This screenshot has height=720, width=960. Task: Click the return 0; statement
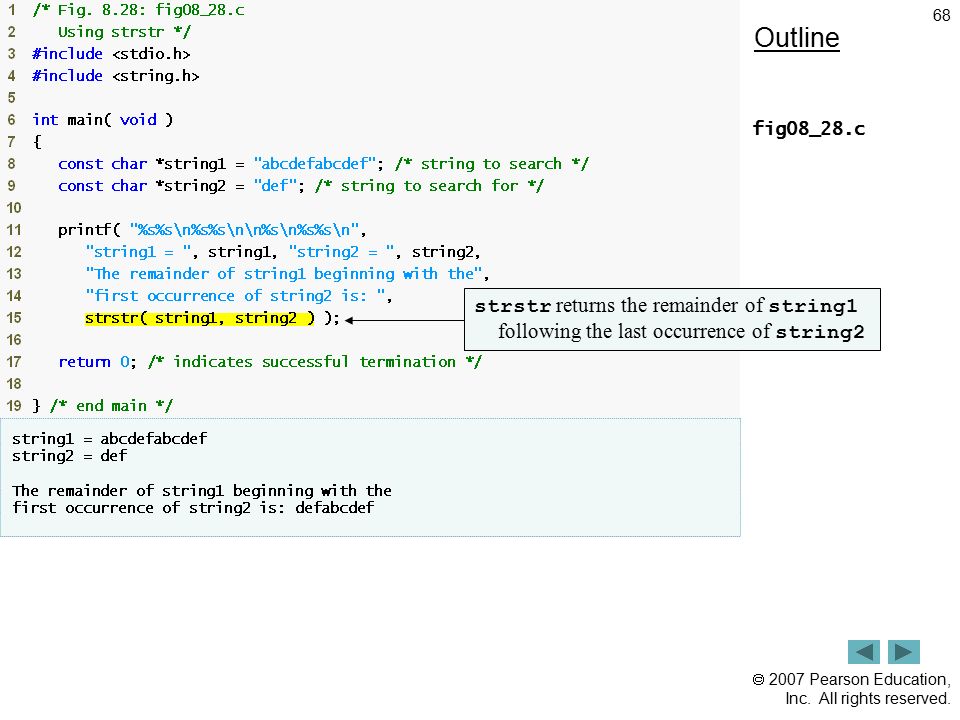click(97, 362)
